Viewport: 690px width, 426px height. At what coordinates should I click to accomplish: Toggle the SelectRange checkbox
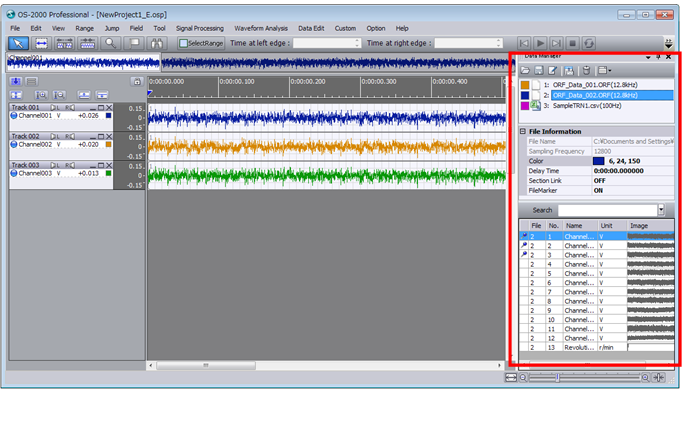(183, 43)
